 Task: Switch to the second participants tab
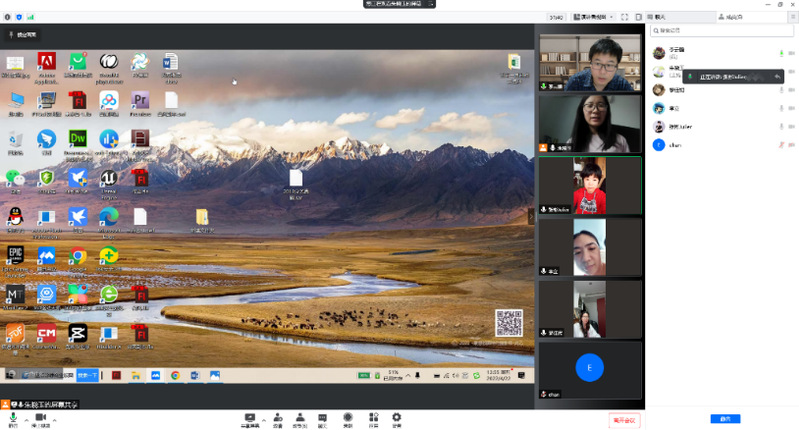751,17
